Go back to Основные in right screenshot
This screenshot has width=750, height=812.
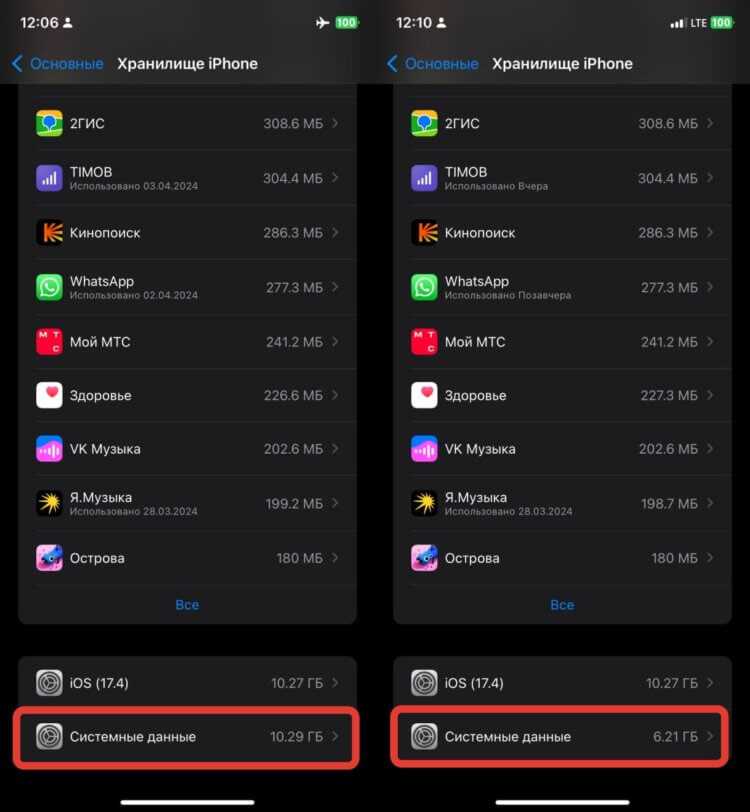(x=432, y=64)
